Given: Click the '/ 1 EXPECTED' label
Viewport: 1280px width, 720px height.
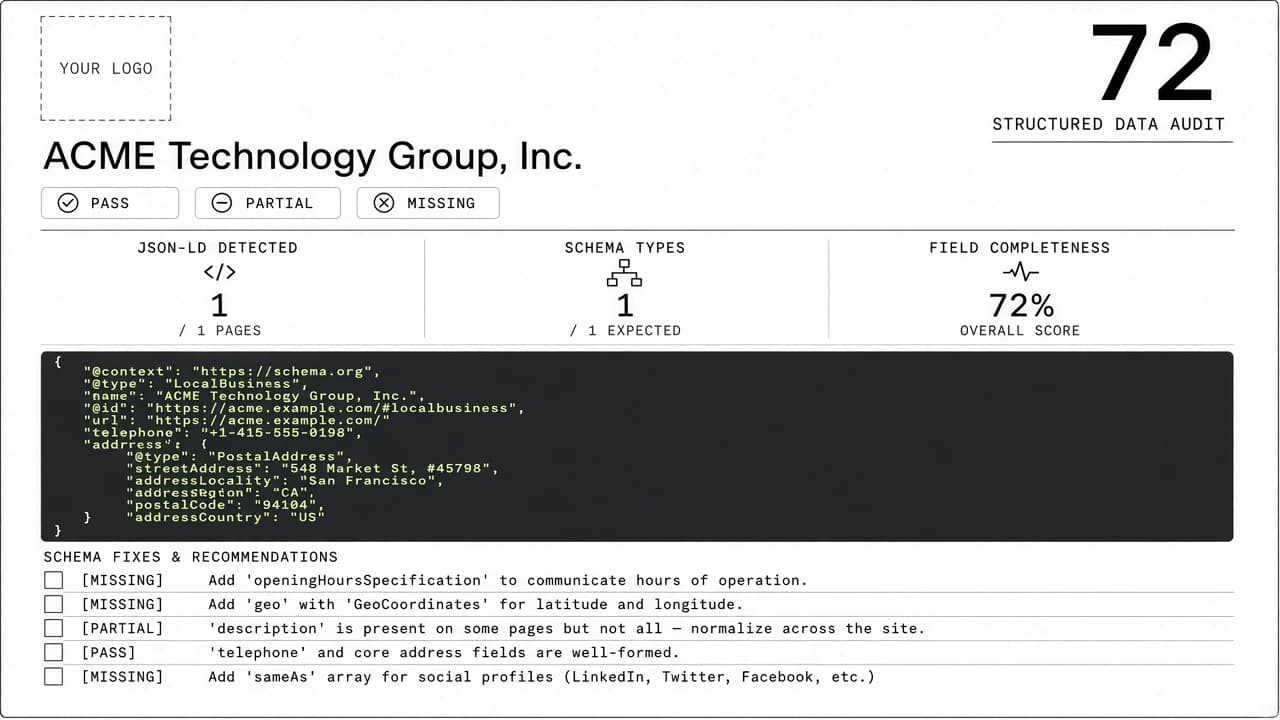Looking at the screenshot, I should pyautogui.click(x=625, y=330).
